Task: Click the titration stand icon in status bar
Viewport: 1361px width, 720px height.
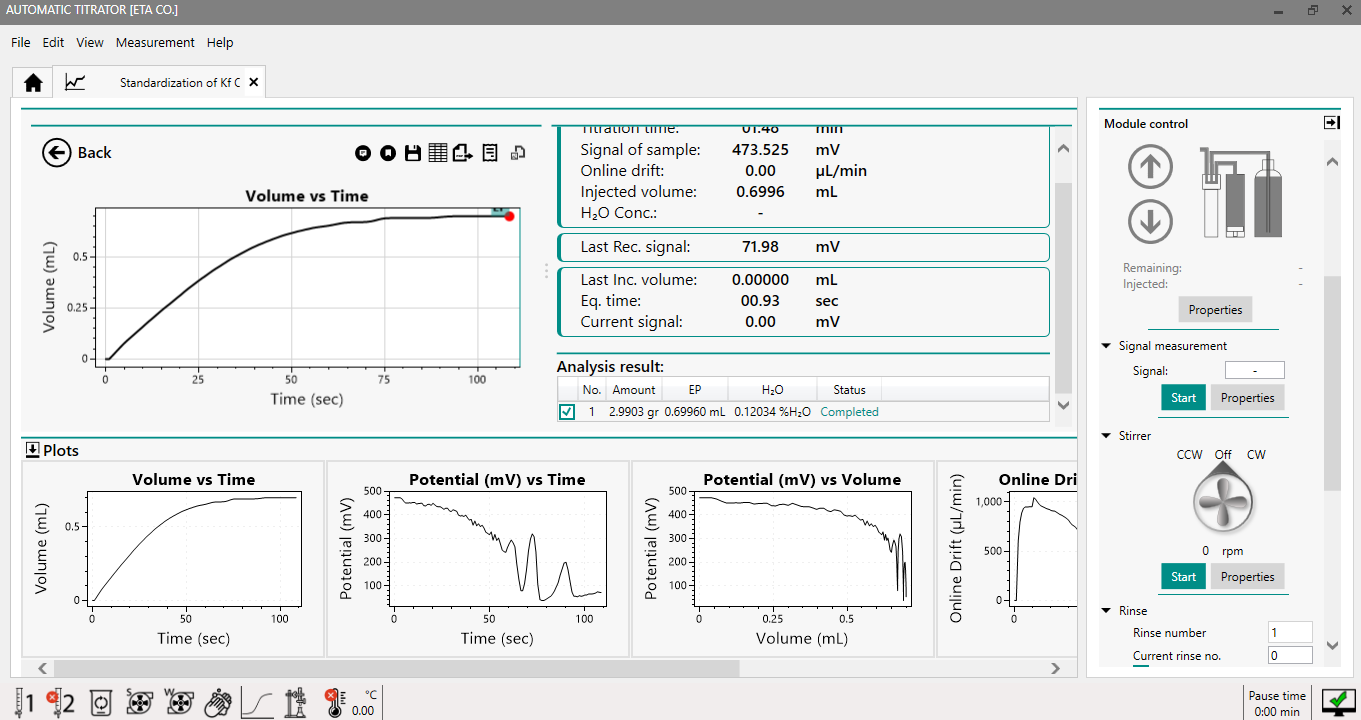Action: click(295, 703)
